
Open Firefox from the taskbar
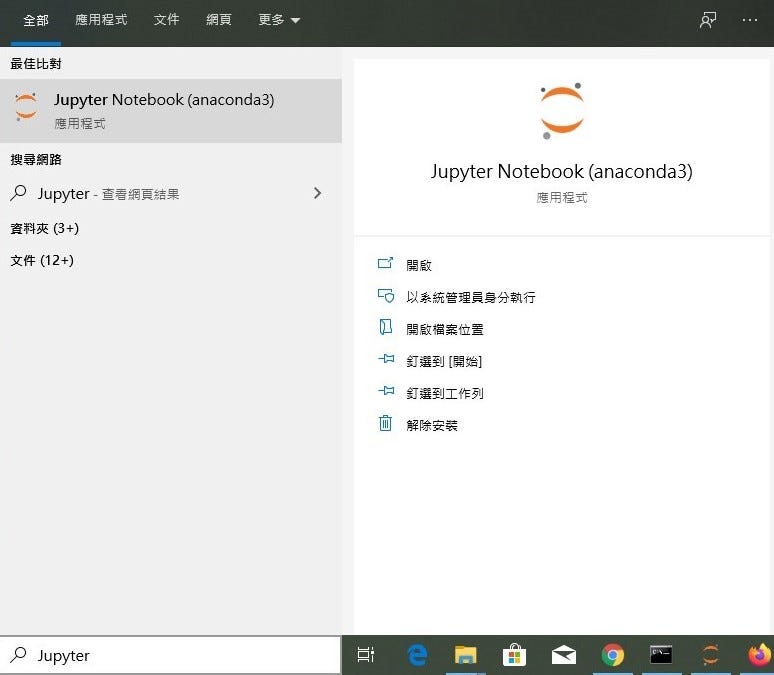[760, 655]
